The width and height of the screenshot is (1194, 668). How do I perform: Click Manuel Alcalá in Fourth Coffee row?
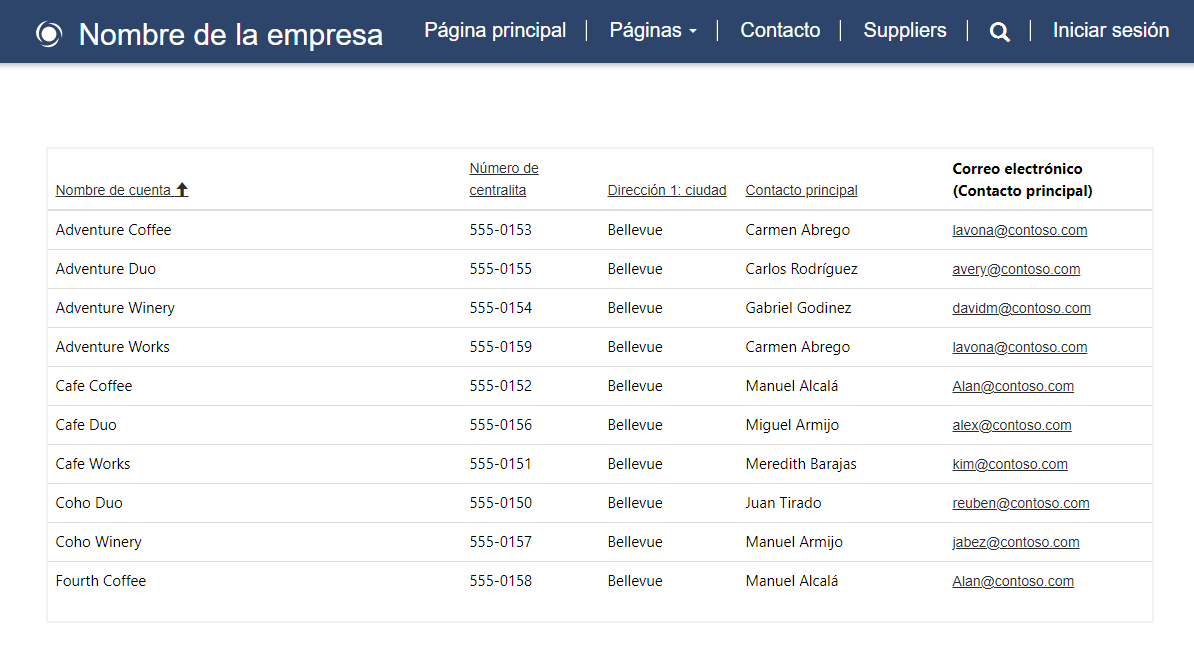[791, 581]
